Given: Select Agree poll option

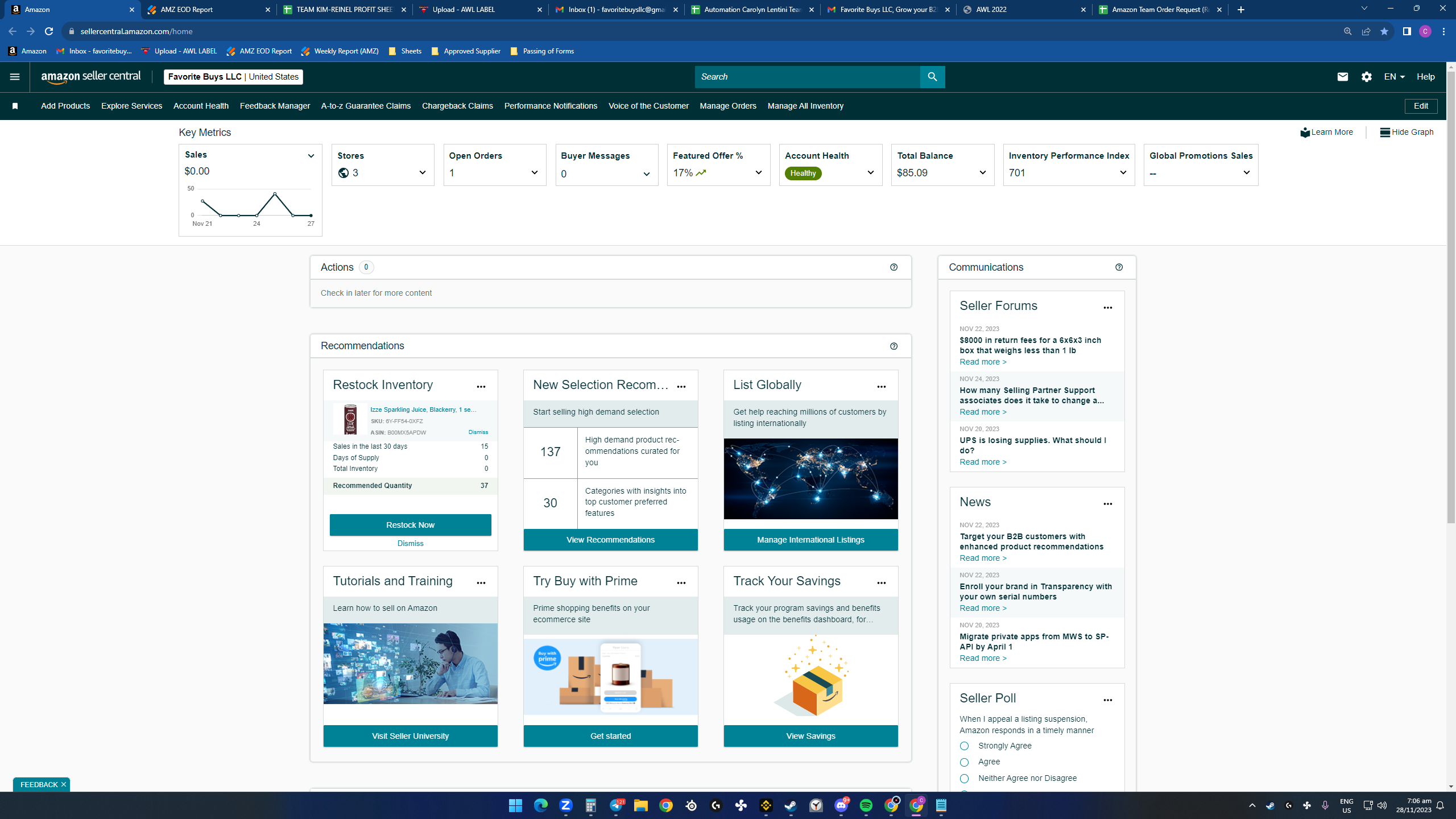Looking at the screenshot, I should (964, 762).
